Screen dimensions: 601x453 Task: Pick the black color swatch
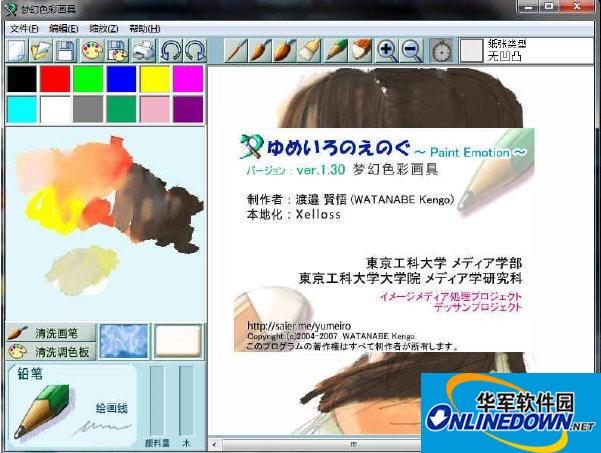point(22,79)
